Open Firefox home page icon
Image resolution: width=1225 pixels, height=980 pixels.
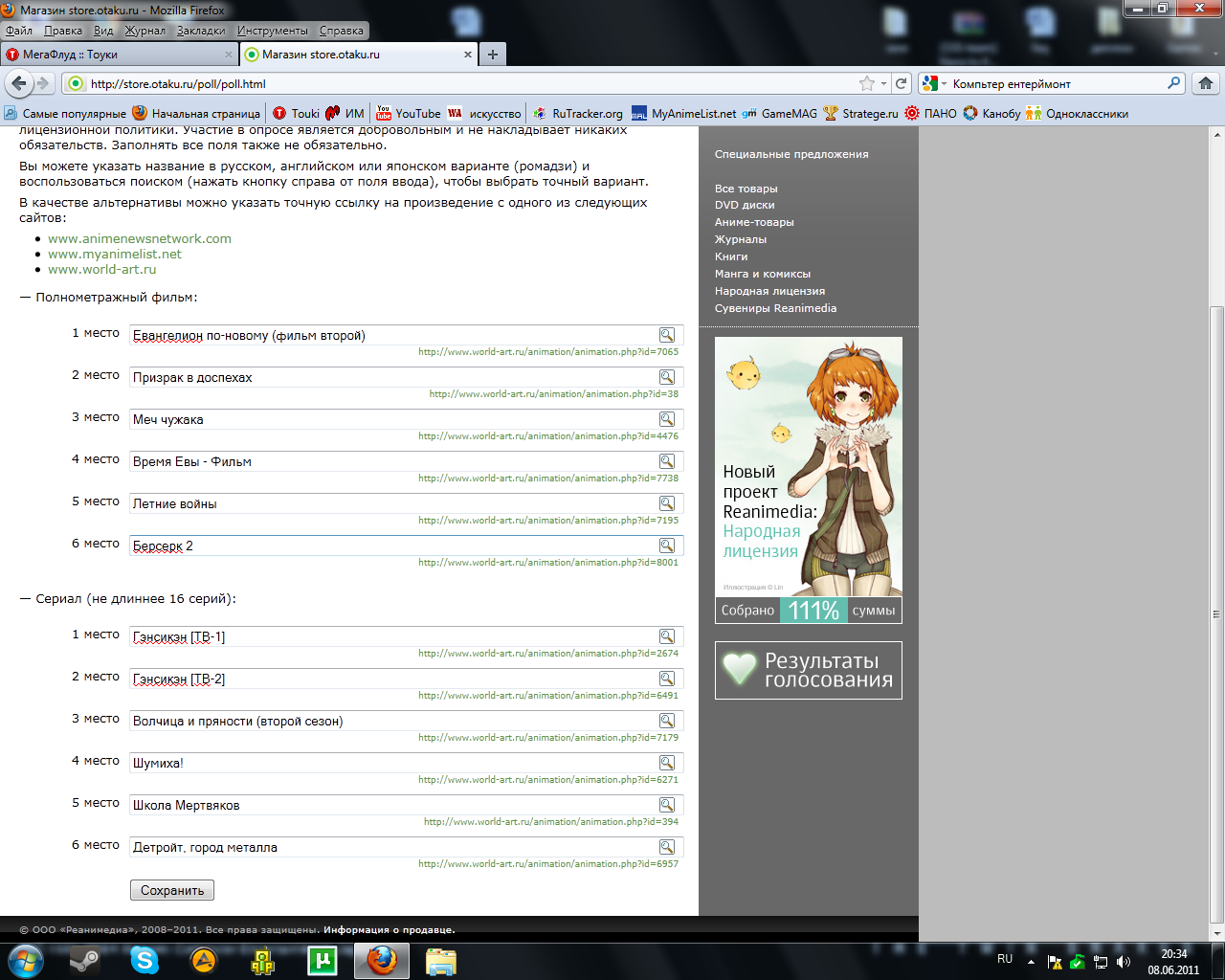1206,83
